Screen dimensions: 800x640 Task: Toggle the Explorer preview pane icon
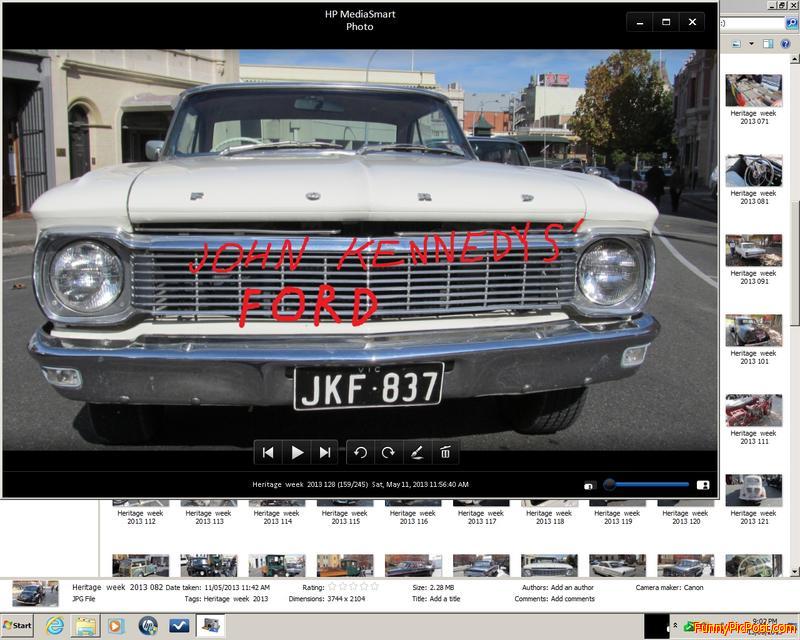pos(768,44)
